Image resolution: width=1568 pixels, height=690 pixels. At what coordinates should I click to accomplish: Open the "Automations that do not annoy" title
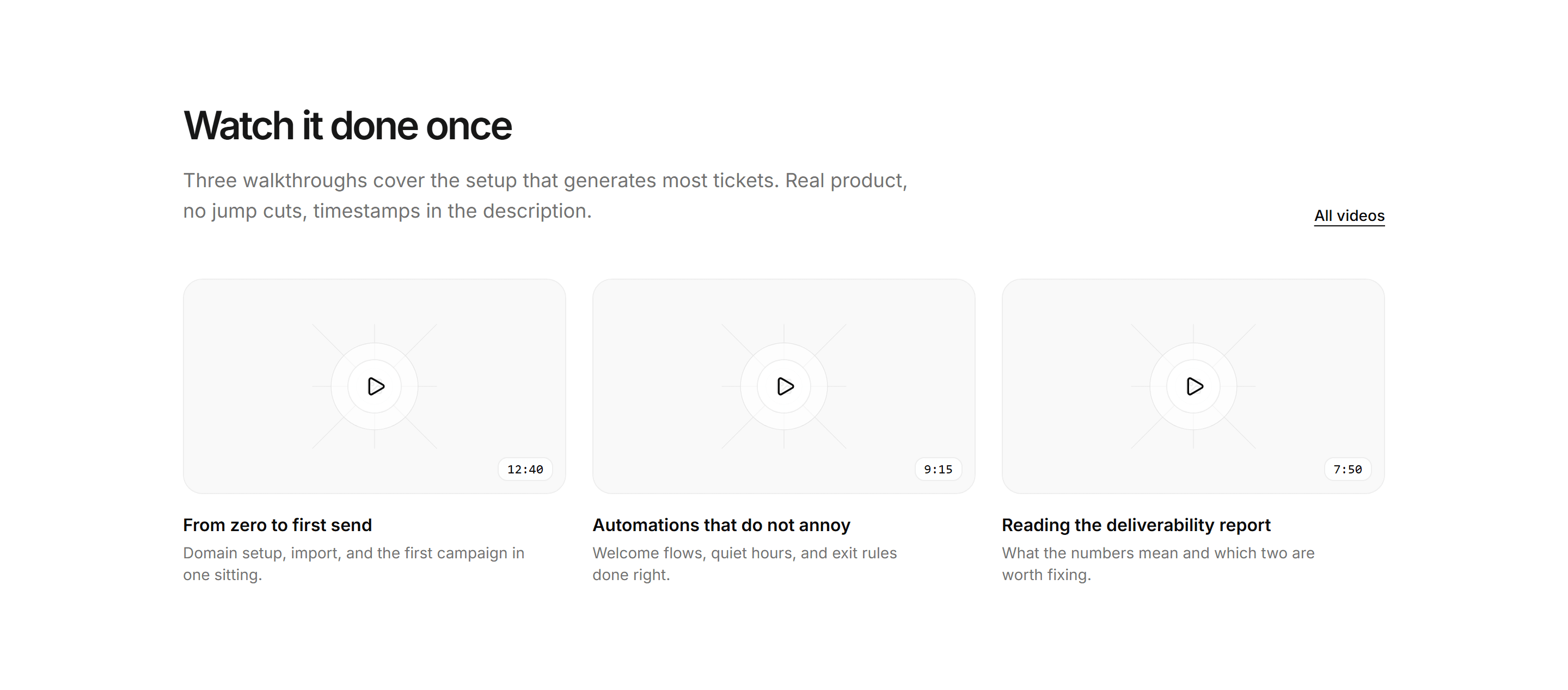[721, 525]
